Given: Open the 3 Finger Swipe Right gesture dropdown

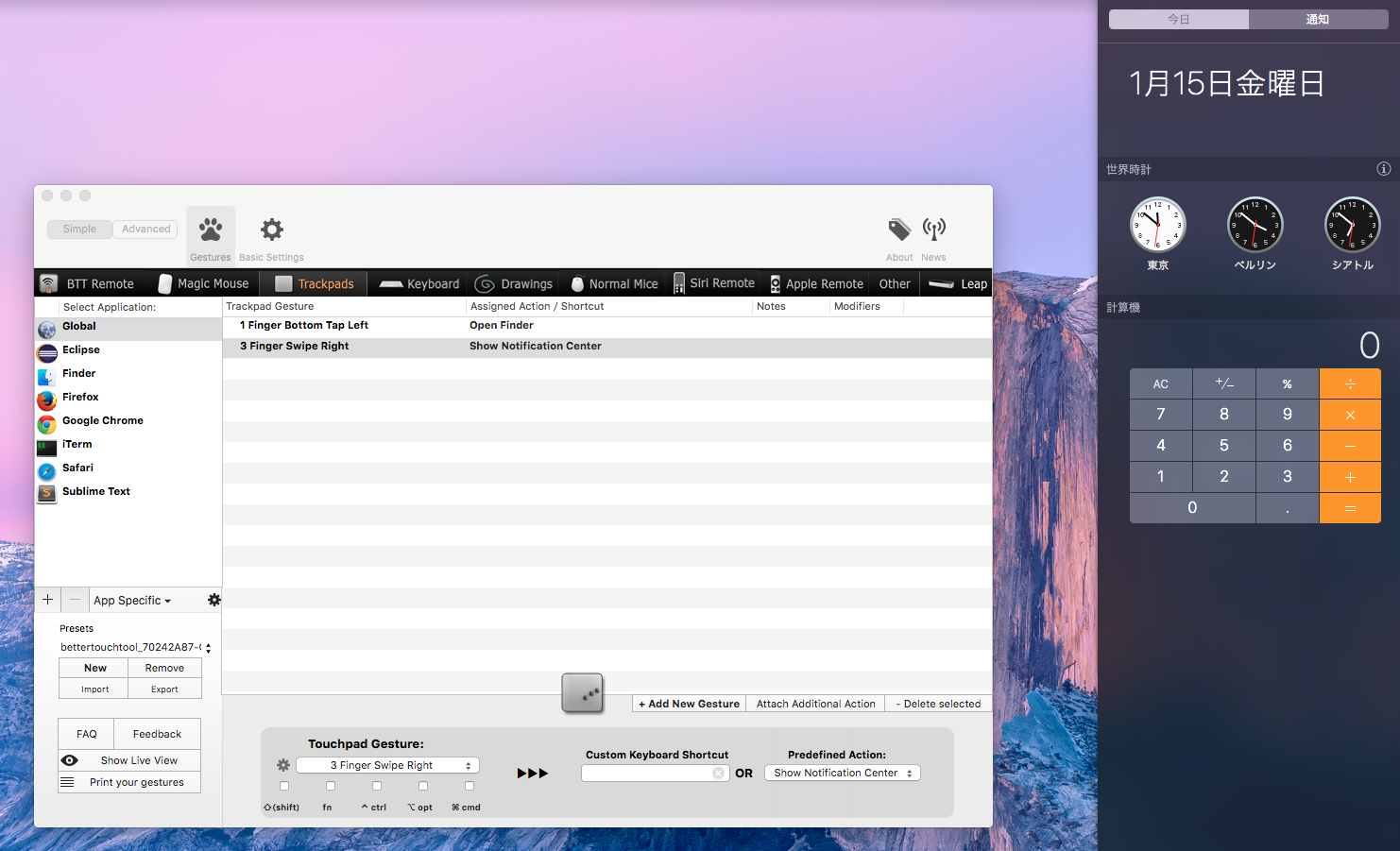Looking at the screenshot, I should tap(387, 765).
